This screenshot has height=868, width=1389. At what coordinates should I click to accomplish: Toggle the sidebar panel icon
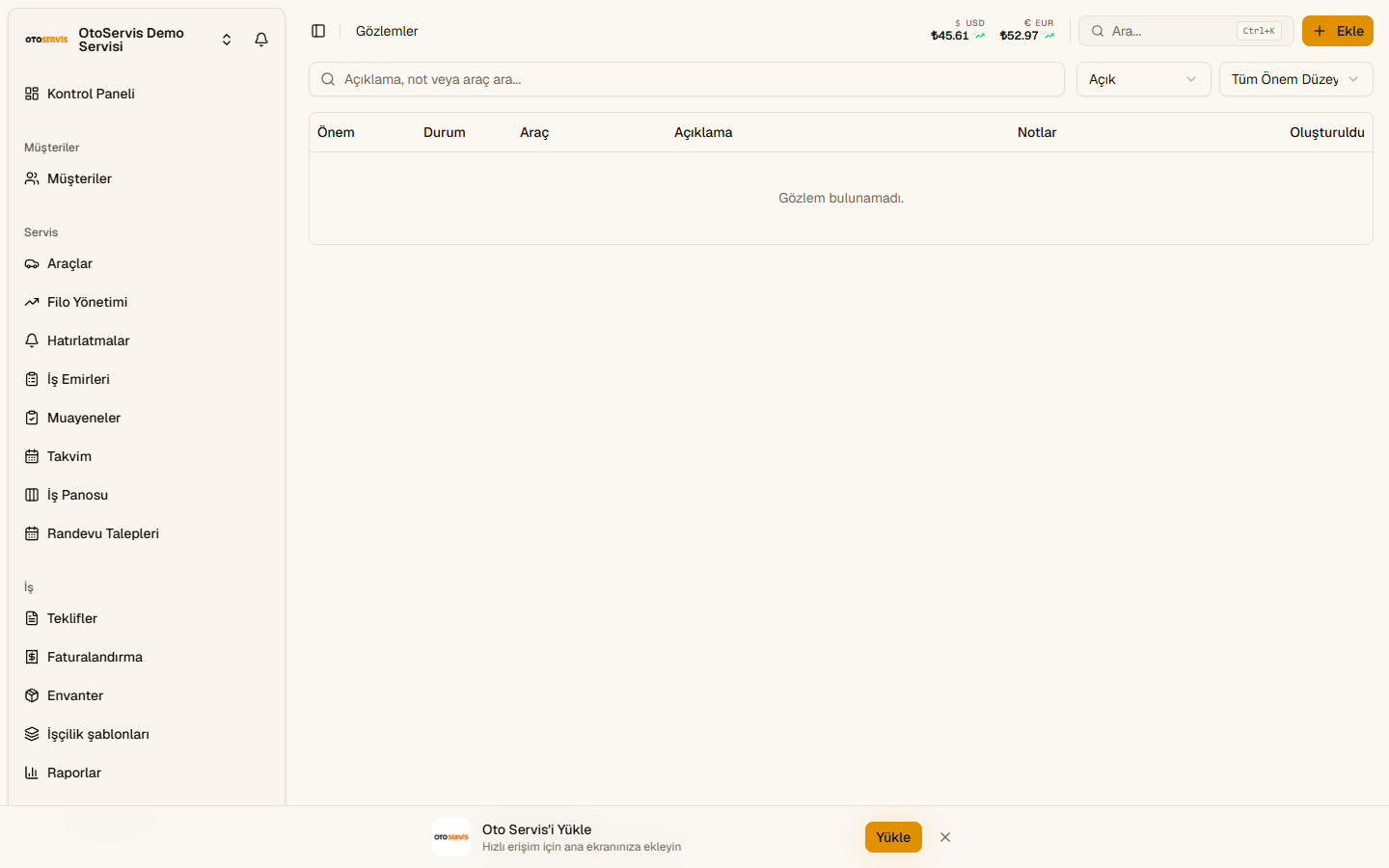click(318, 31)
